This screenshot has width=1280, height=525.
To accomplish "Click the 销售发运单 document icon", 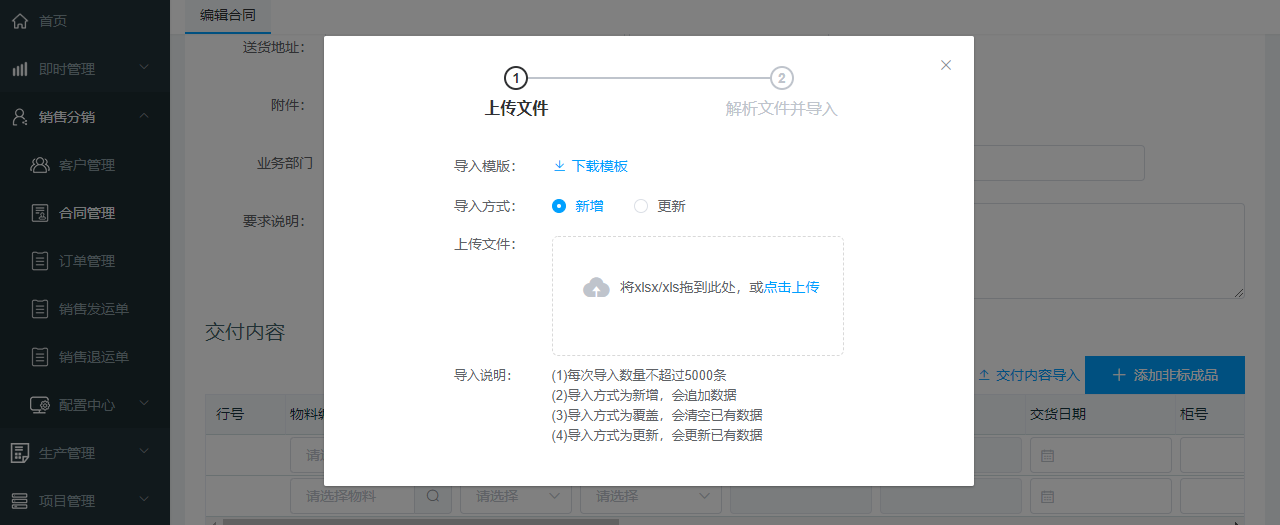I will [40, 309].
